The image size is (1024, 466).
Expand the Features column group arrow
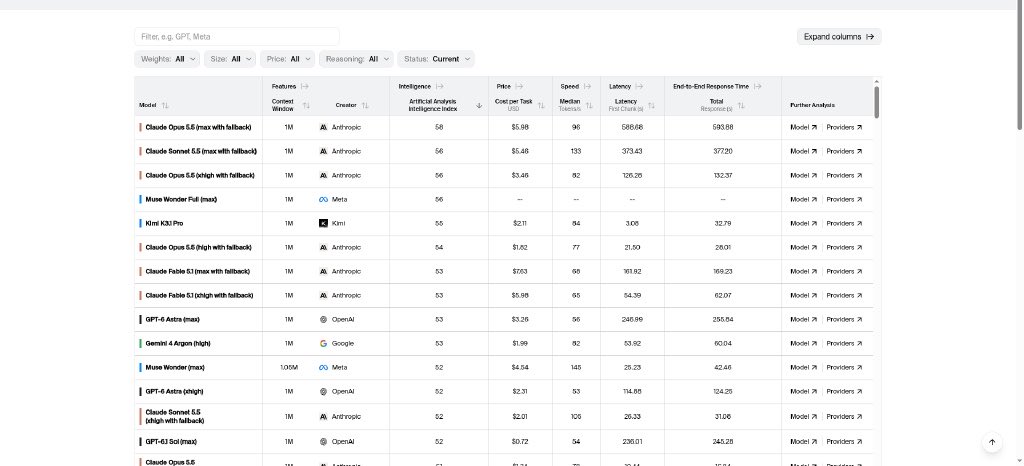[304, 86]
